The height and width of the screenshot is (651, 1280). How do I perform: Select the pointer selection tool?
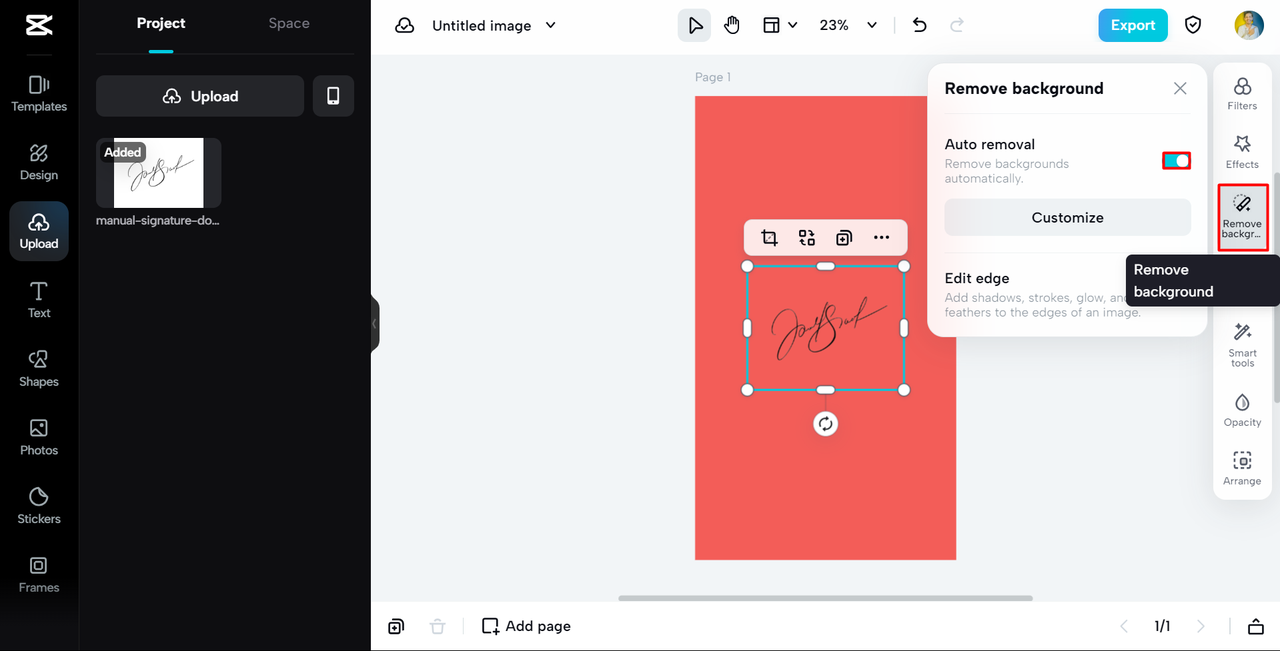(x=695, y=25)
